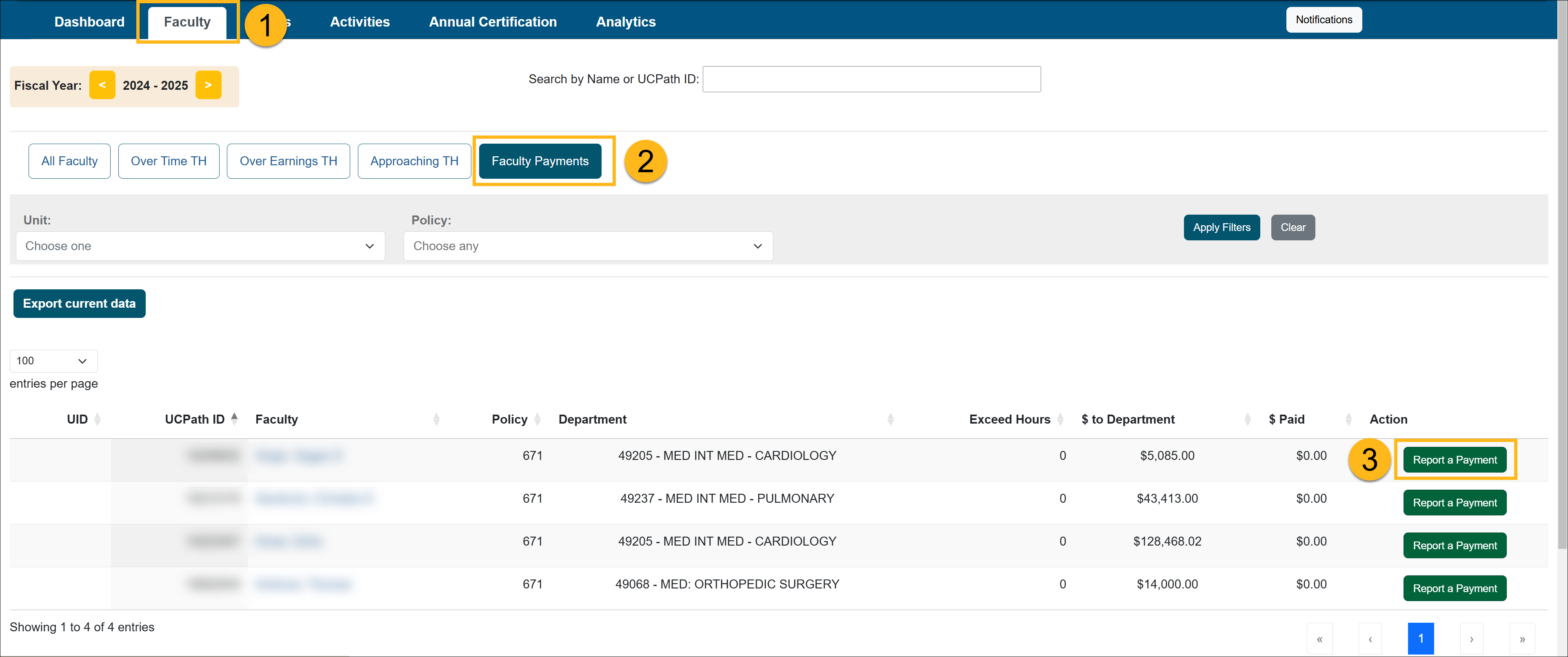The image size is (1568, 657).
Task: Select the $14,000.00 amount cell
Action: click(1167, 584)
